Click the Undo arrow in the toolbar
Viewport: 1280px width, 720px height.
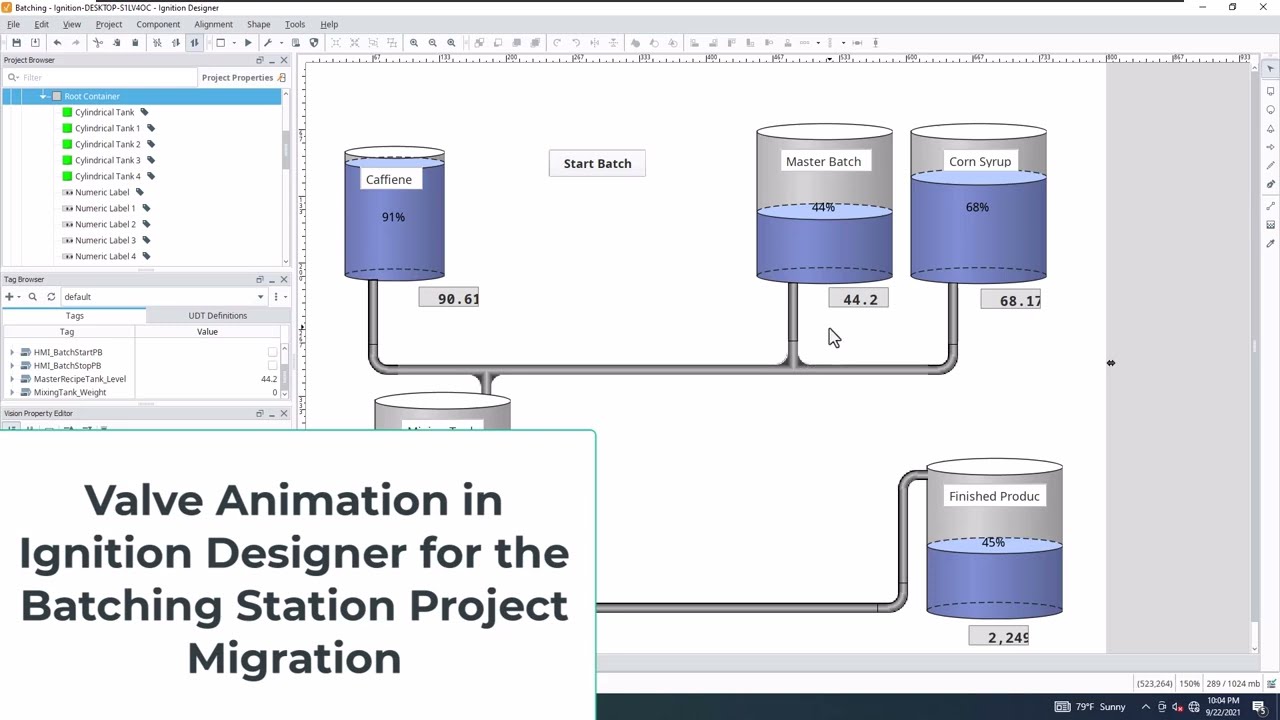point(57,43)
